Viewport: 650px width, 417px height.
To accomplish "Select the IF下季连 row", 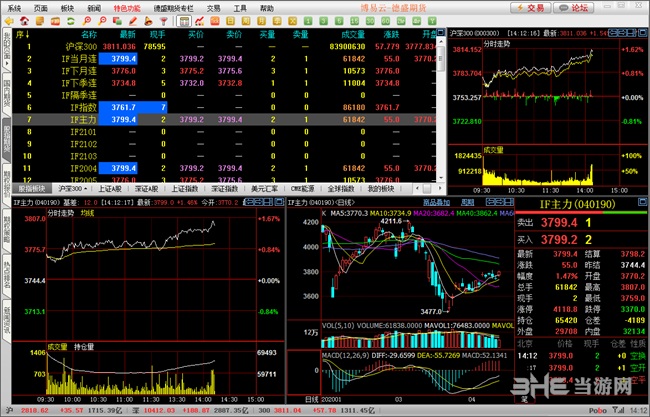I will coord(224,83).
